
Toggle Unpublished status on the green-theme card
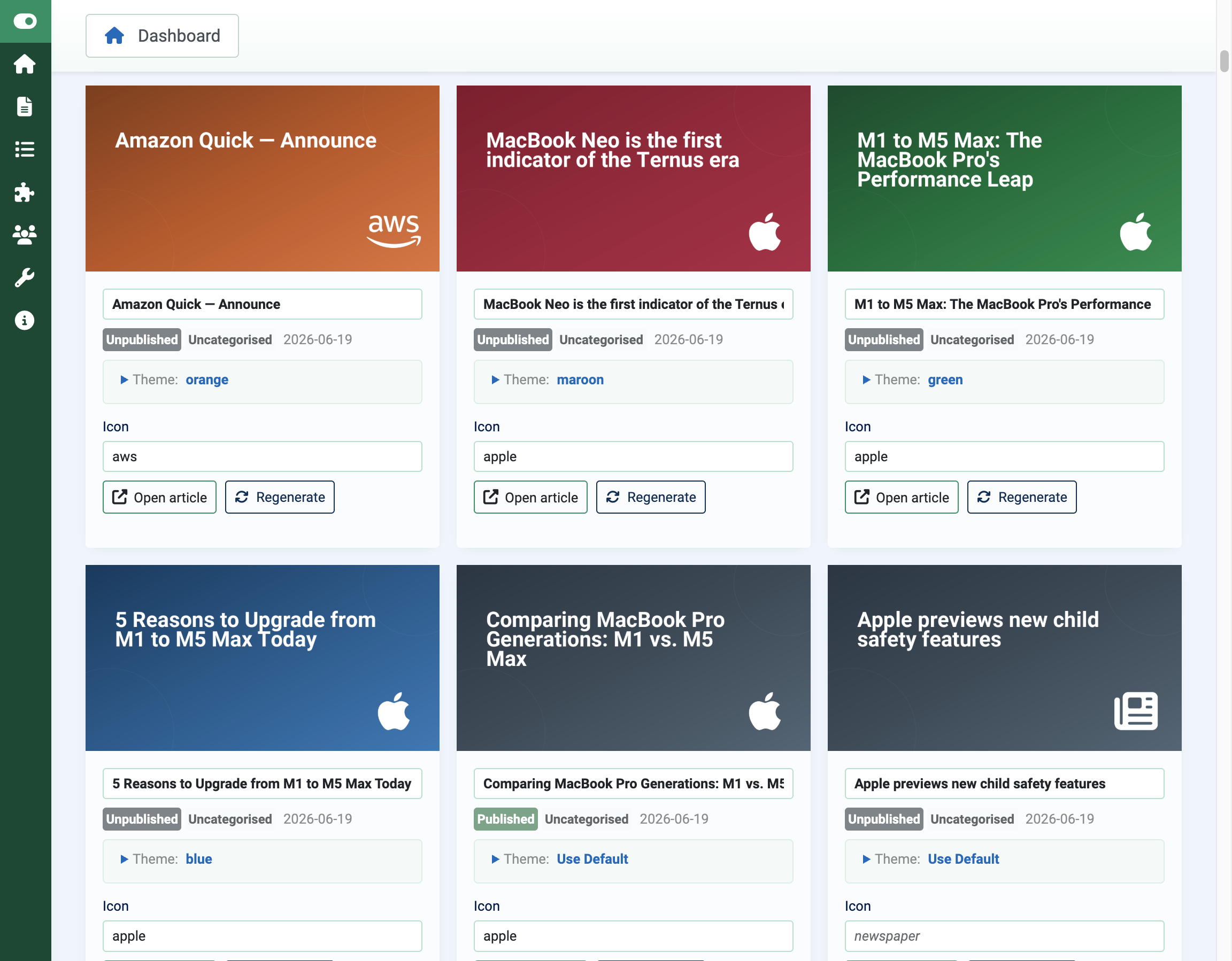884,339
